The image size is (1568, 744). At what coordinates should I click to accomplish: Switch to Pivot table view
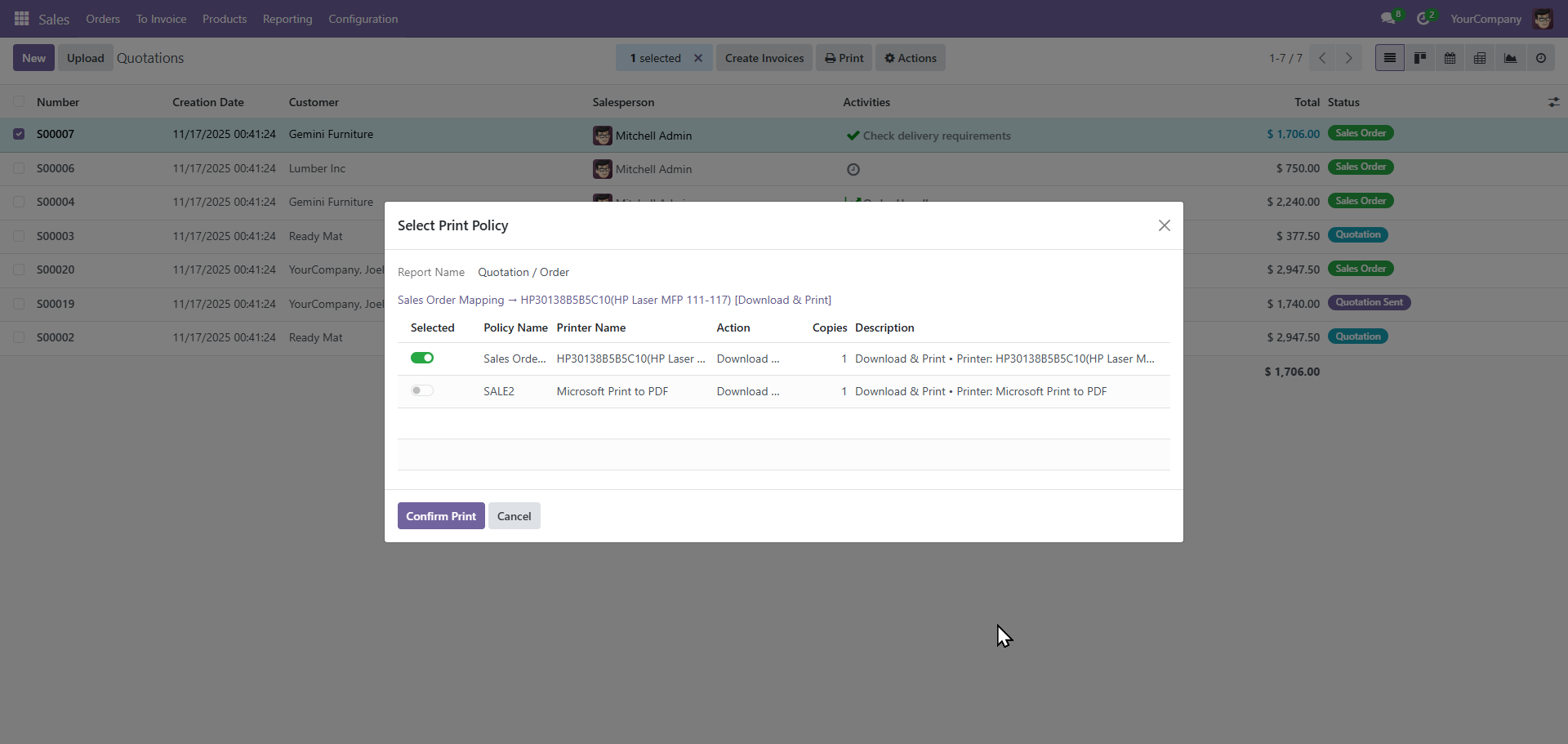pyautogui.click(x=1480, y=58)
